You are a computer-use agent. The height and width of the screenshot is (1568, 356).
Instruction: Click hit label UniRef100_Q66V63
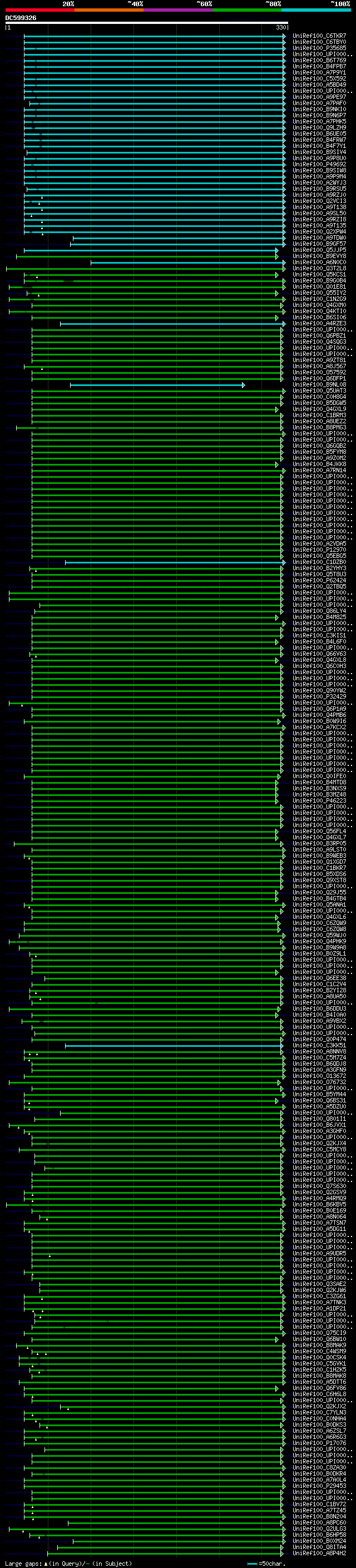[x=319, y=654]
